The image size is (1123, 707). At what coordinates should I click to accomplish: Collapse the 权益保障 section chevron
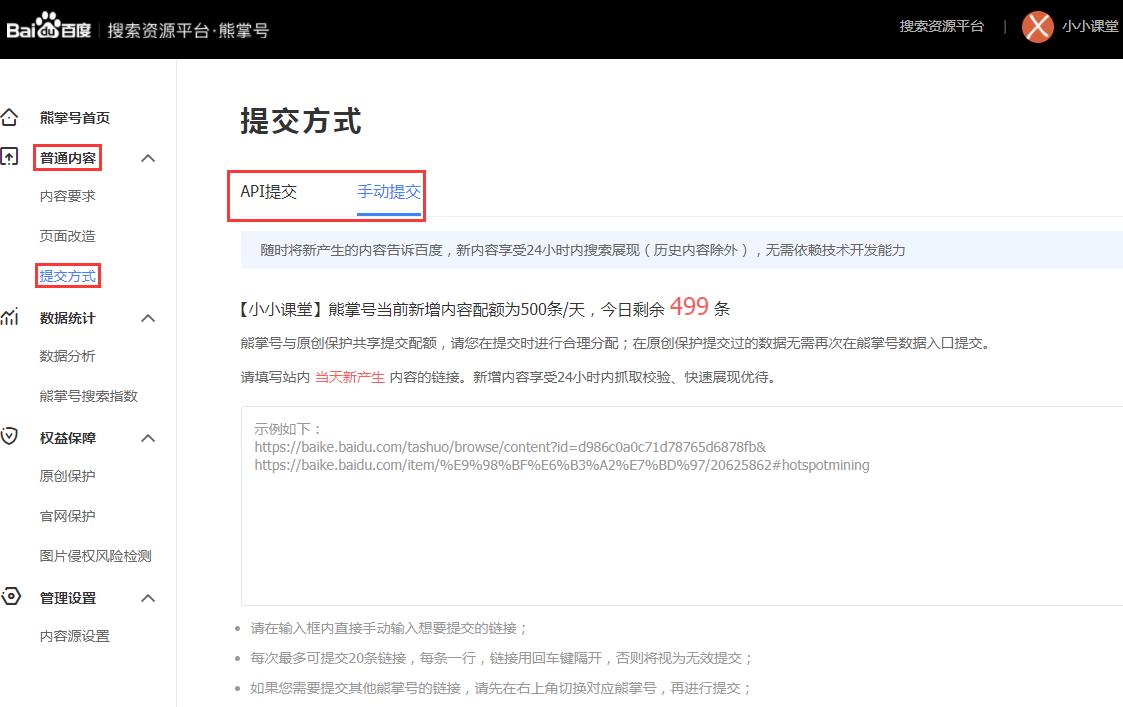click(148, 437)
